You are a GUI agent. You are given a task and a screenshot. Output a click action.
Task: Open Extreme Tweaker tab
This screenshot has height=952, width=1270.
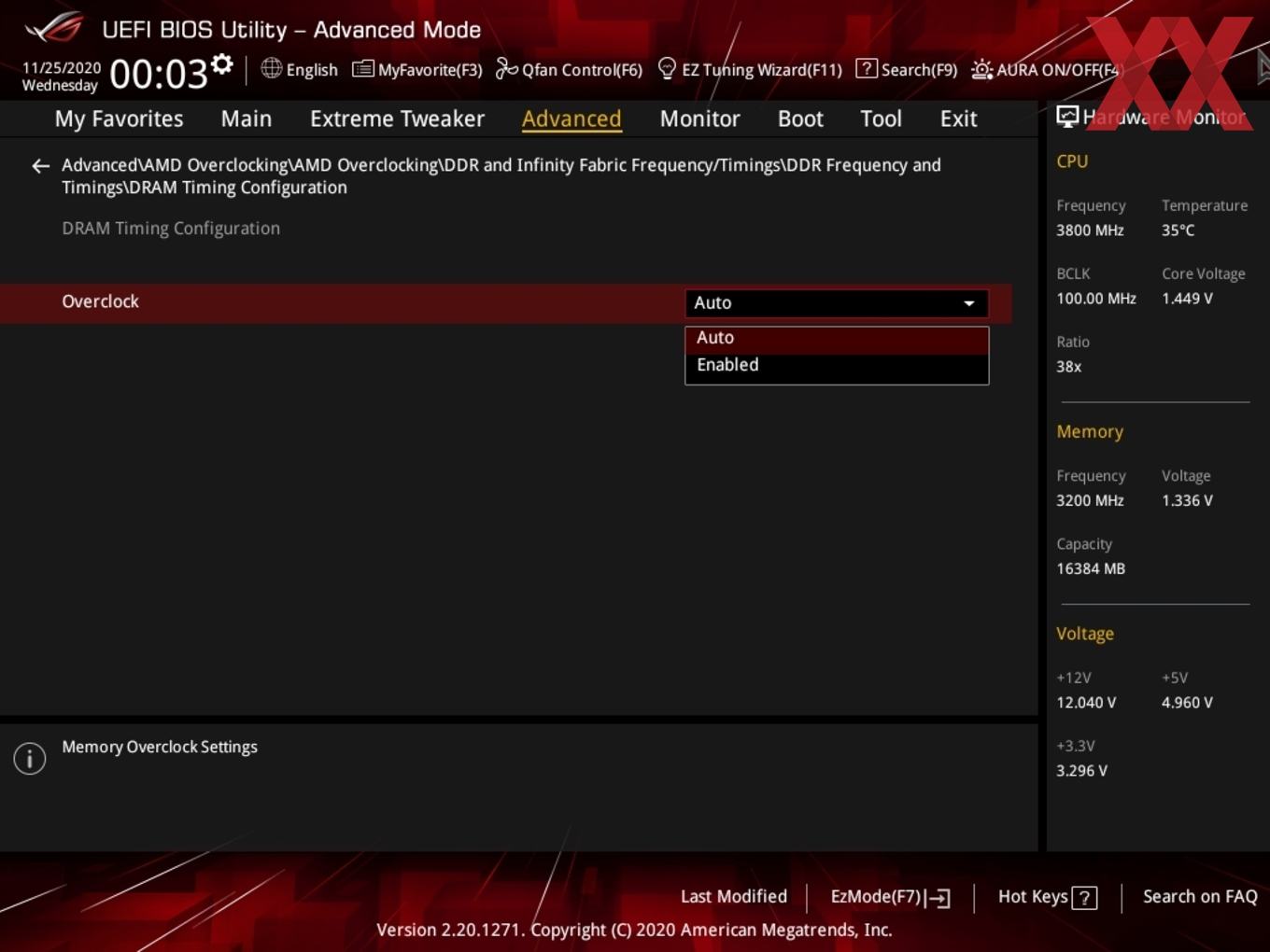[x=397, y=119]
